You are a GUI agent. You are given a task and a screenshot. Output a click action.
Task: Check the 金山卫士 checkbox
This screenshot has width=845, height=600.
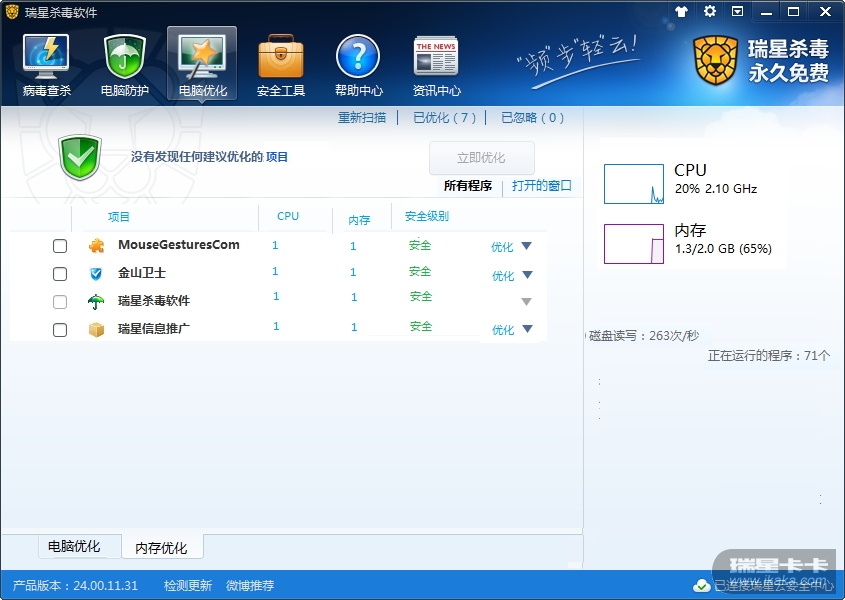click(x=60, y=274)
